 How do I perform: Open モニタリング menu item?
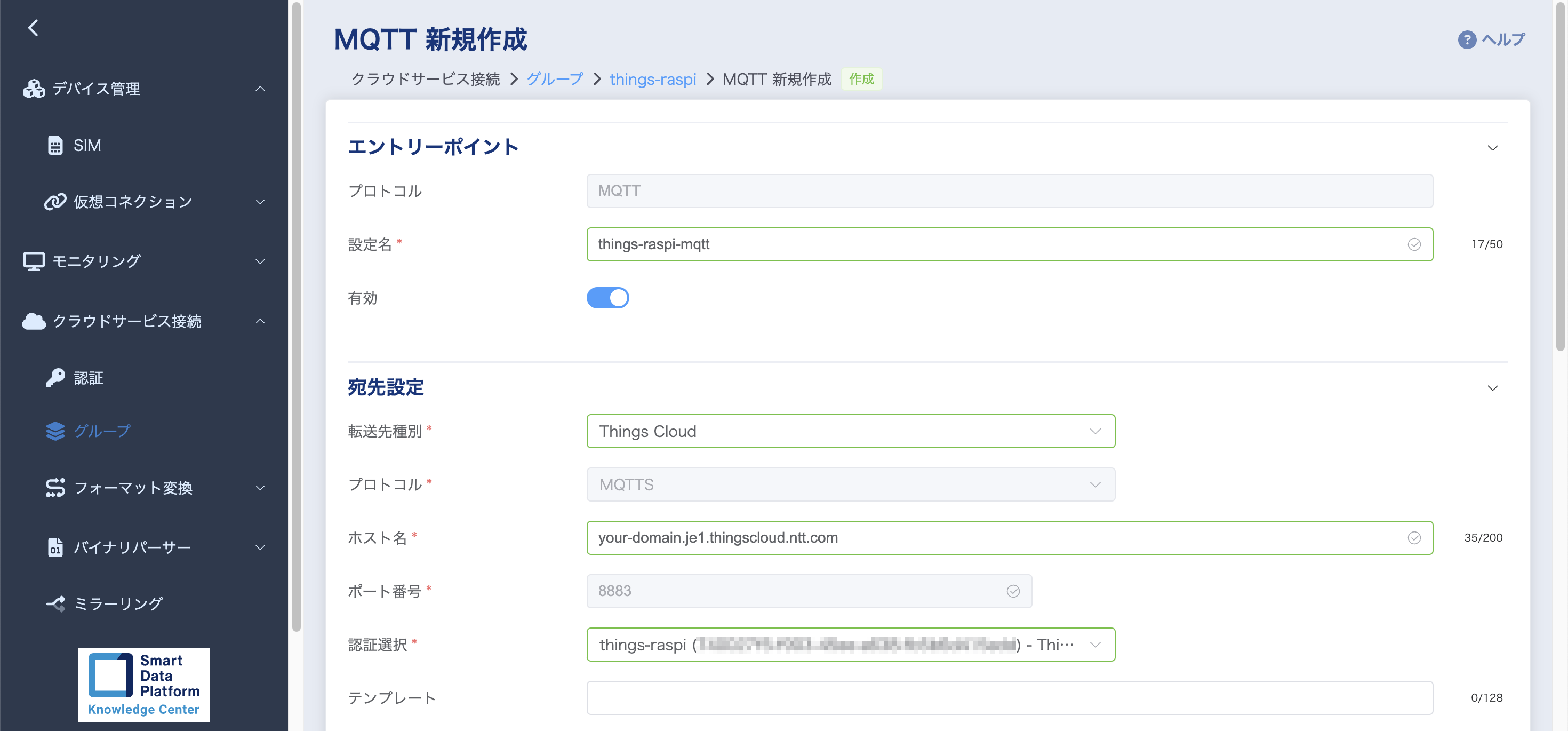click(97, 261)
